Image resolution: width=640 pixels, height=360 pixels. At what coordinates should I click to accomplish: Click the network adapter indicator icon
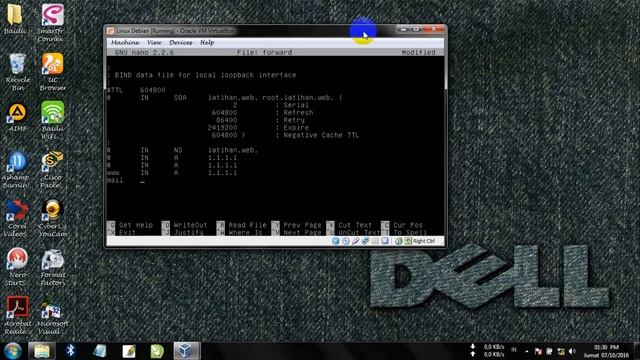[x=365, y=241]
